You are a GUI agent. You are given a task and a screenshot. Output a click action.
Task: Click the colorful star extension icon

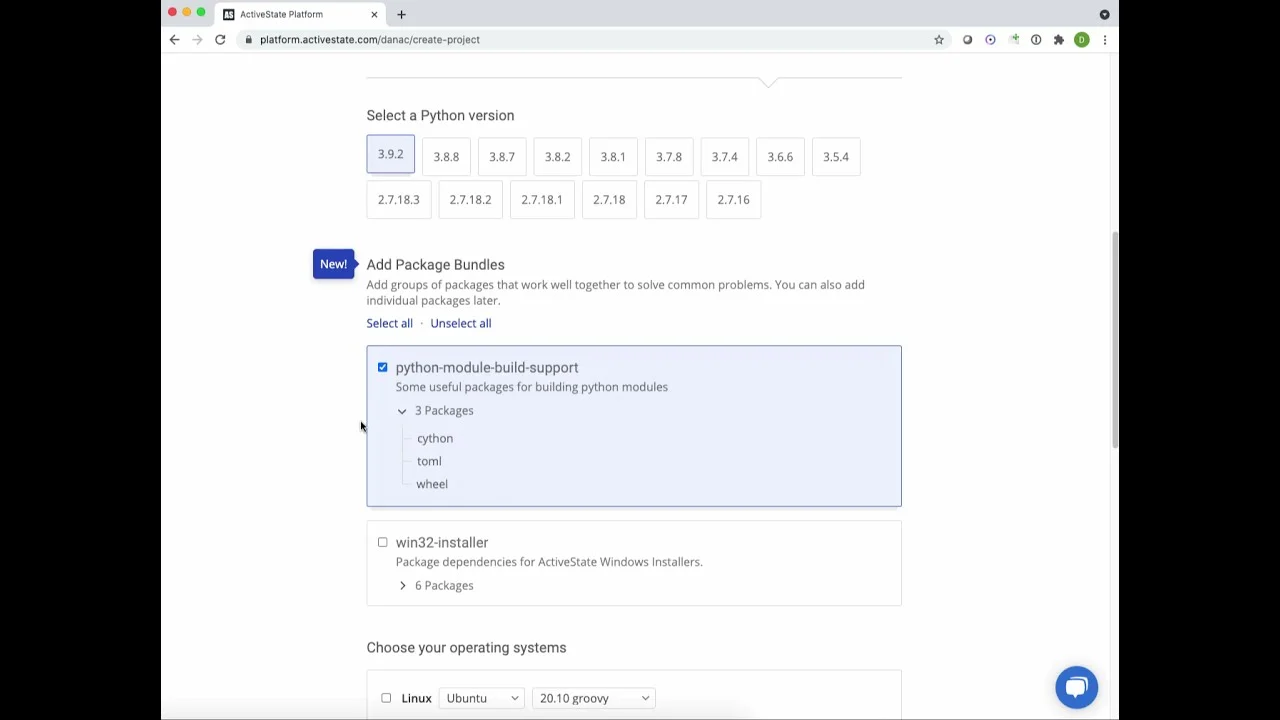tap(1013, 39)
